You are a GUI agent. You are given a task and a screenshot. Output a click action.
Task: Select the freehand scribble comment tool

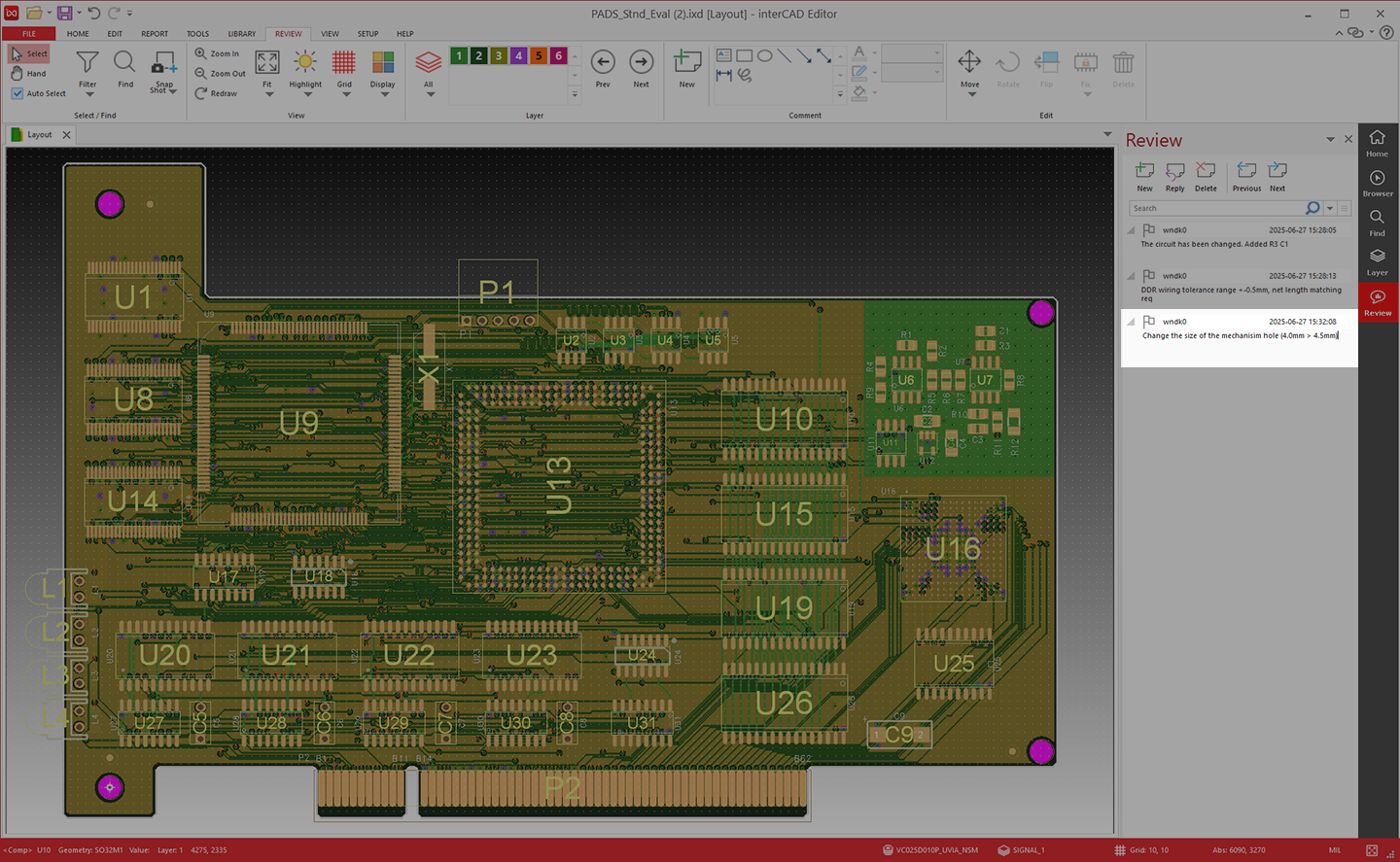click(x=745, y=75)
